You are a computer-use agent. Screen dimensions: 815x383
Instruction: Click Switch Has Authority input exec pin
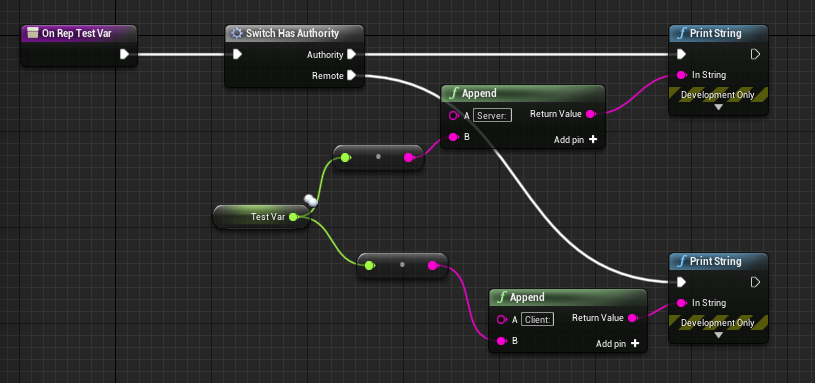(x=237, y=54)
